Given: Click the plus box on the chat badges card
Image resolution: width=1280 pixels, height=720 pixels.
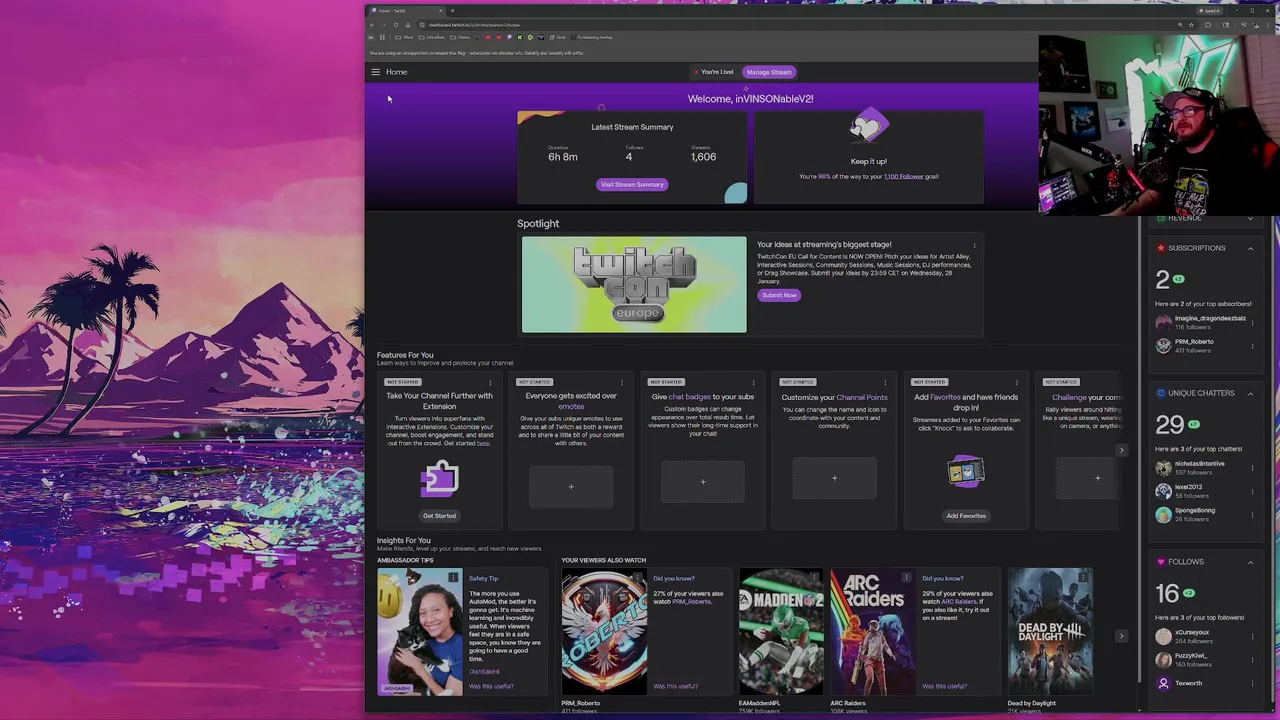Looking at the screenshot, I should pos(703,482).
